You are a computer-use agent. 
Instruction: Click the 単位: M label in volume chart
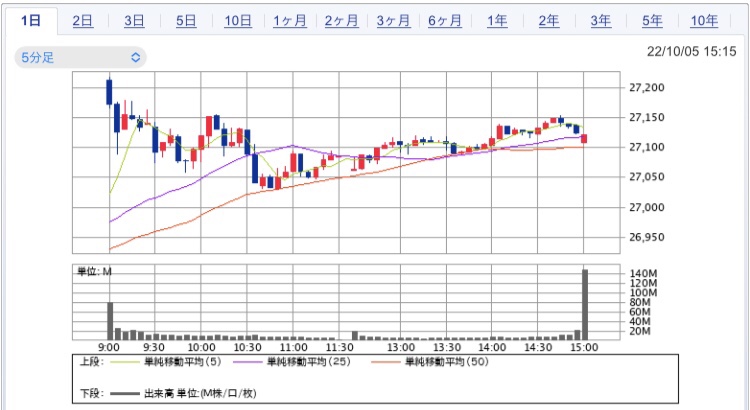(94, 272)
